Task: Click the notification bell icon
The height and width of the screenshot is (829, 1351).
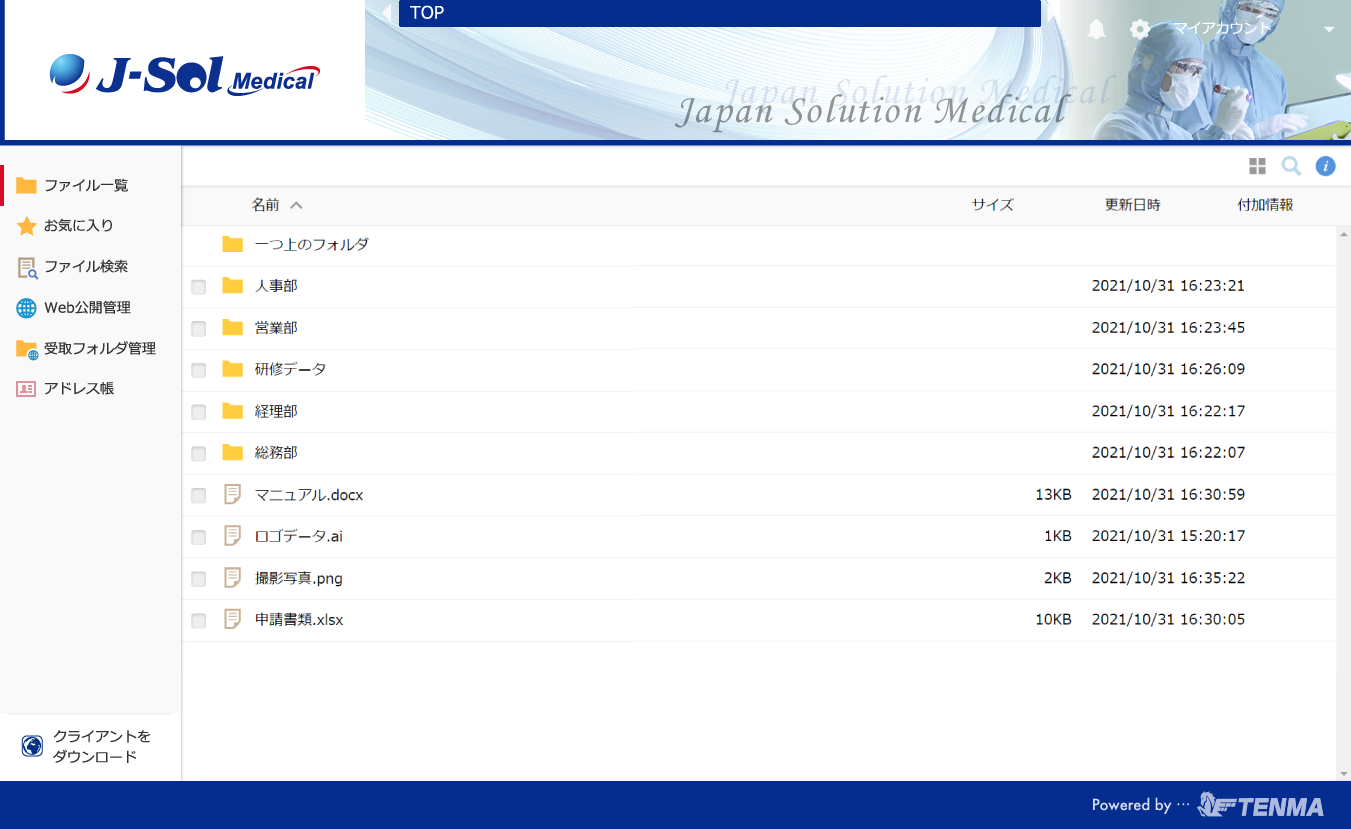Action: tap(1097, 29)
